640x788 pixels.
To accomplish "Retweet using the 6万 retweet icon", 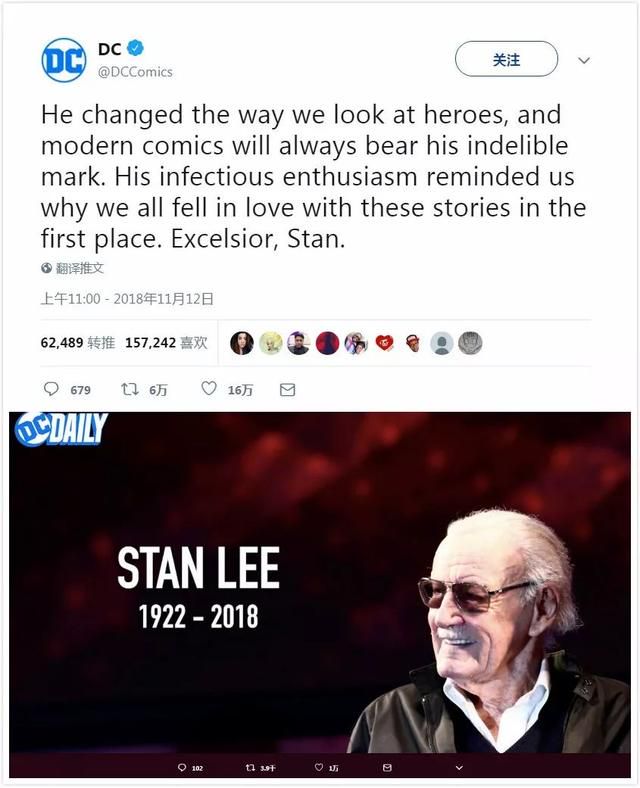I will pyautogui.click(x=130, y=389).
